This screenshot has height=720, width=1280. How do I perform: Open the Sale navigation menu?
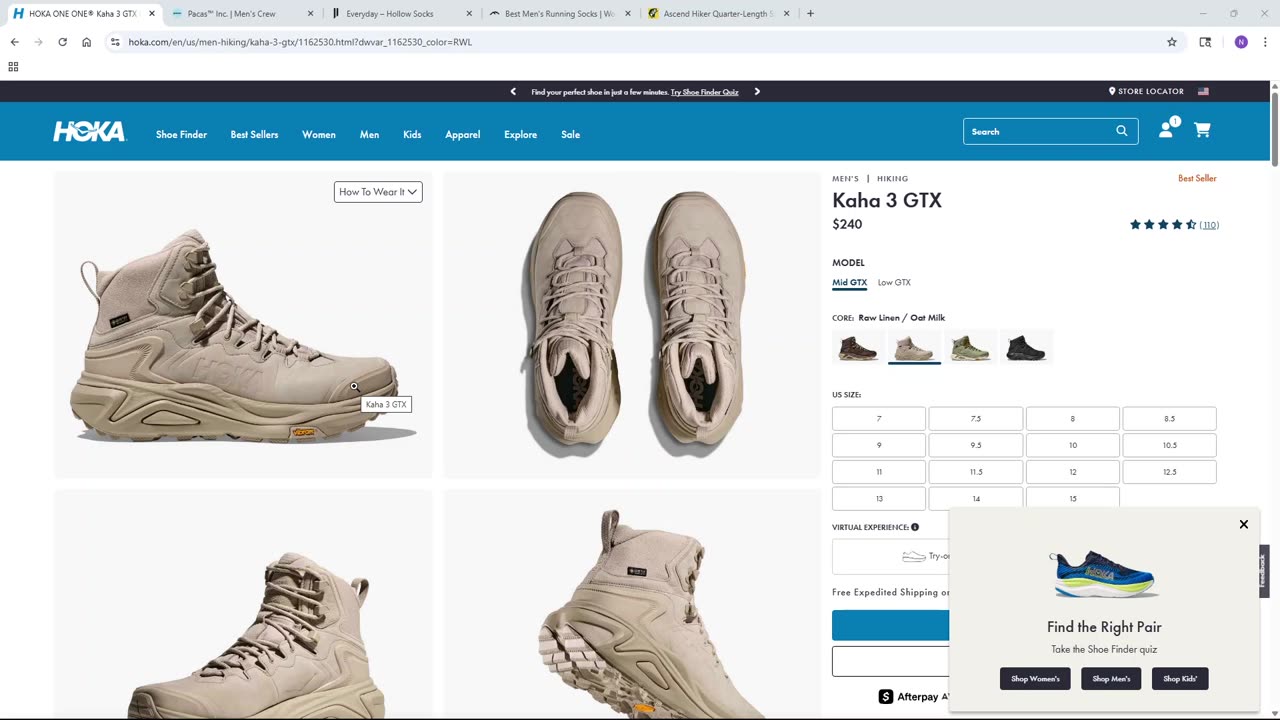[x=570, y=134]
